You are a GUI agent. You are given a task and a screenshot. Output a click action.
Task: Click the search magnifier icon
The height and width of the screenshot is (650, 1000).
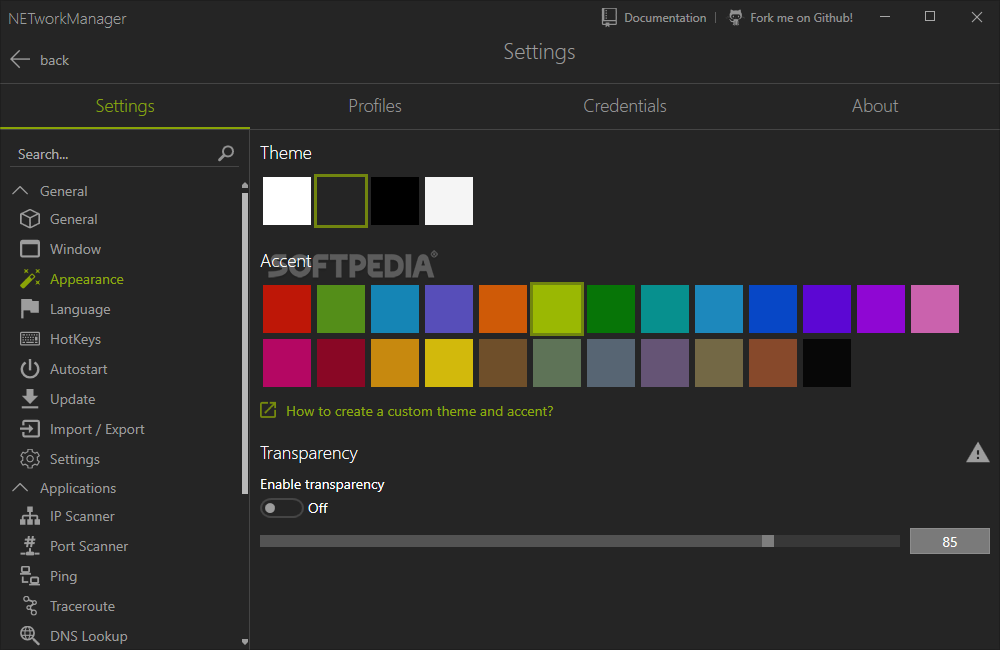click(226, 153)
